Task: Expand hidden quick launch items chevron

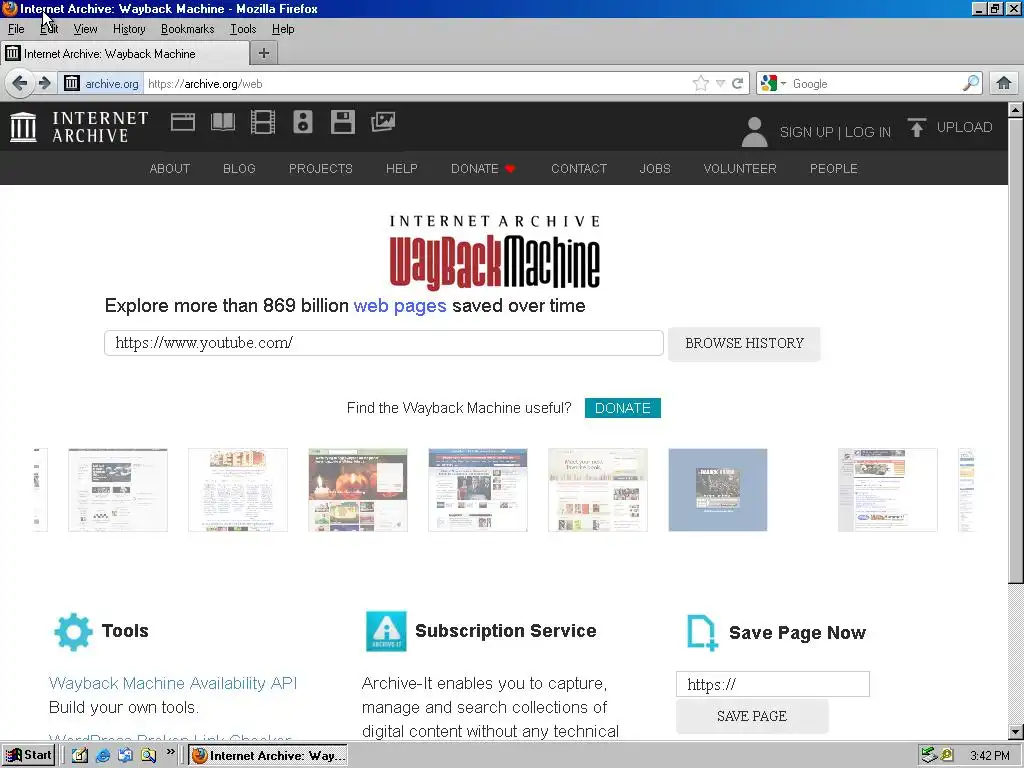Action: click(x=170, y=752)
